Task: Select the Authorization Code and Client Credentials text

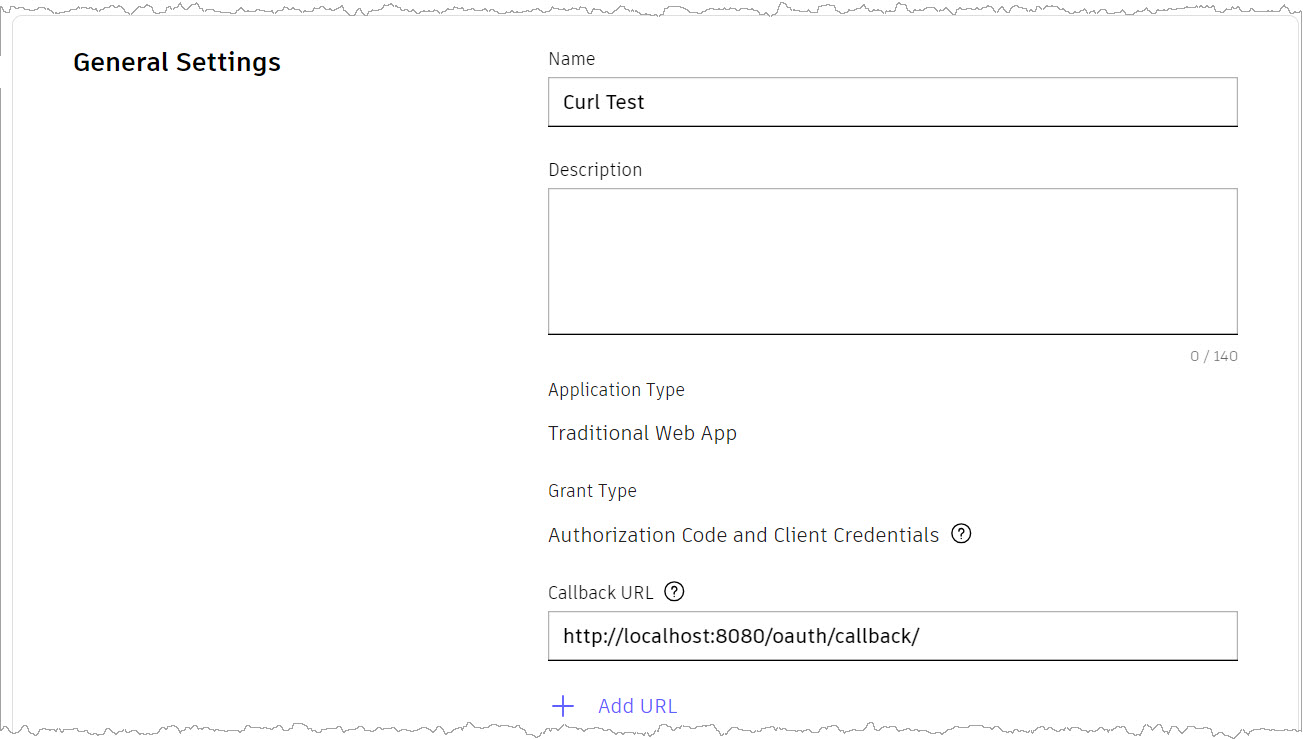Action: [743, 535]
